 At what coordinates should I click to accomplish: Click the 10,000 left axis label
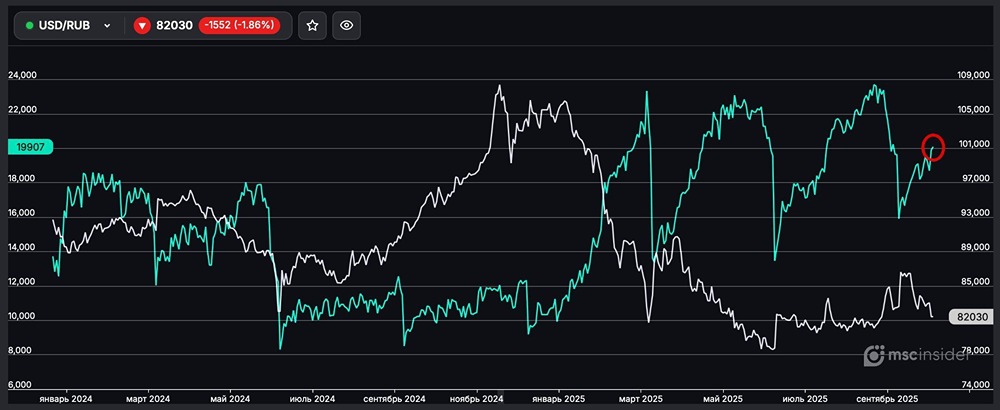[22, 317]
